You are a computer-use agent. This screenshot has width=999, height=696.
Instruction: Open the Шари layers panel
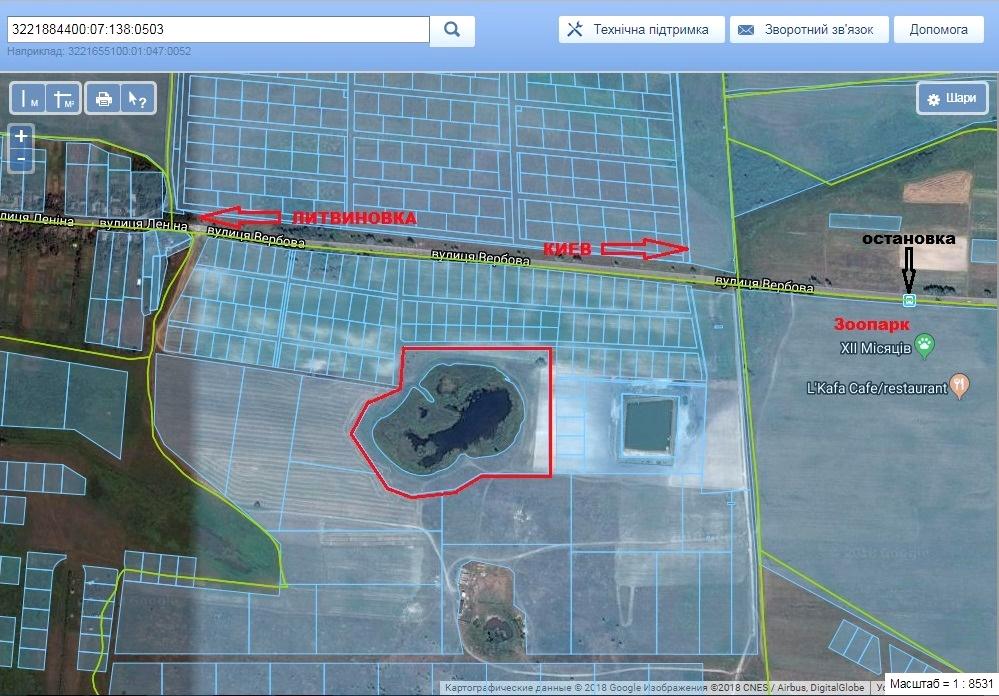[x=952, y=99]
